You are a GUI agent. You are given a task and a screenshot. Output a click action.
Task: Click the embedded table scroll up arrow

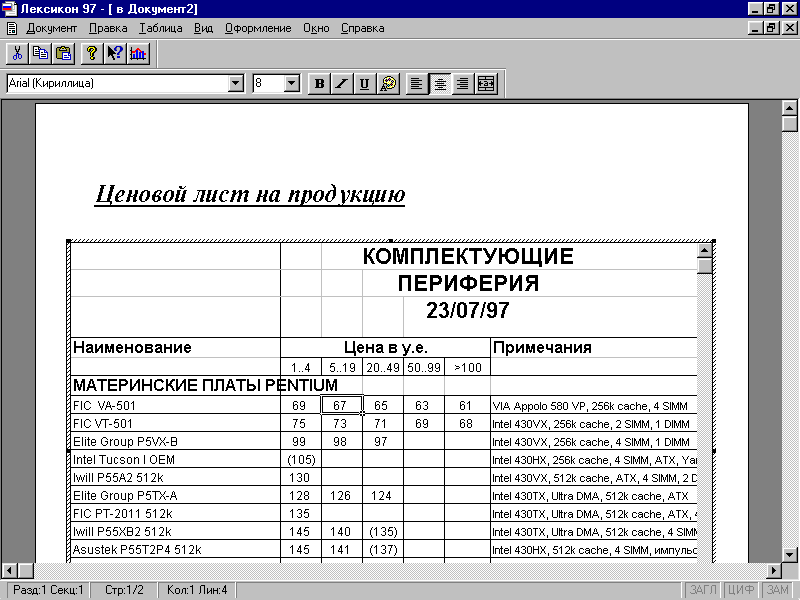point(705,251)
